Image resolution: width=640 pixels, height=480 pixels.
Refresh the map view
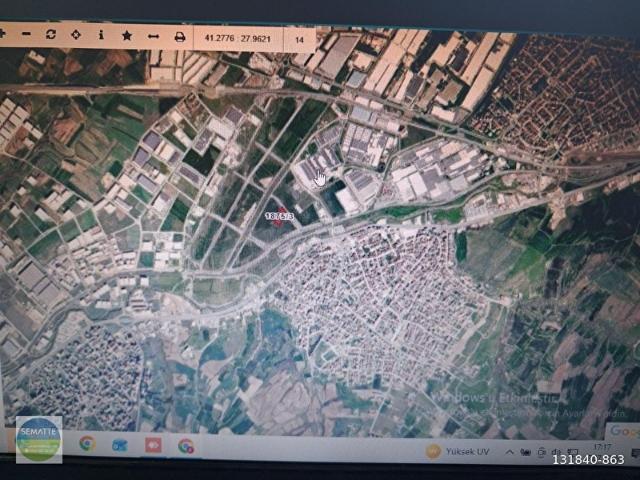51,34
